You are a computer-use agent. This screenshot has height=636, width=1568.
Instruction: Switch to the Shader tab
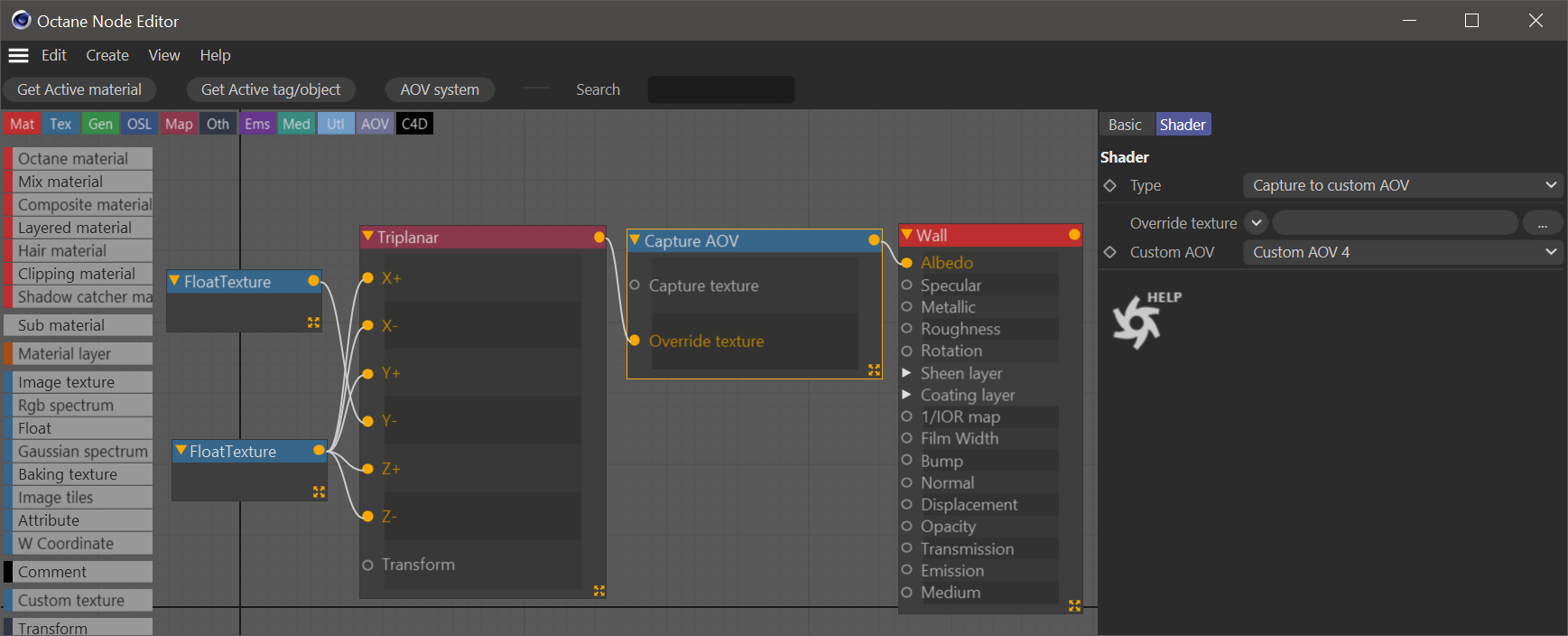[1183, 125]
